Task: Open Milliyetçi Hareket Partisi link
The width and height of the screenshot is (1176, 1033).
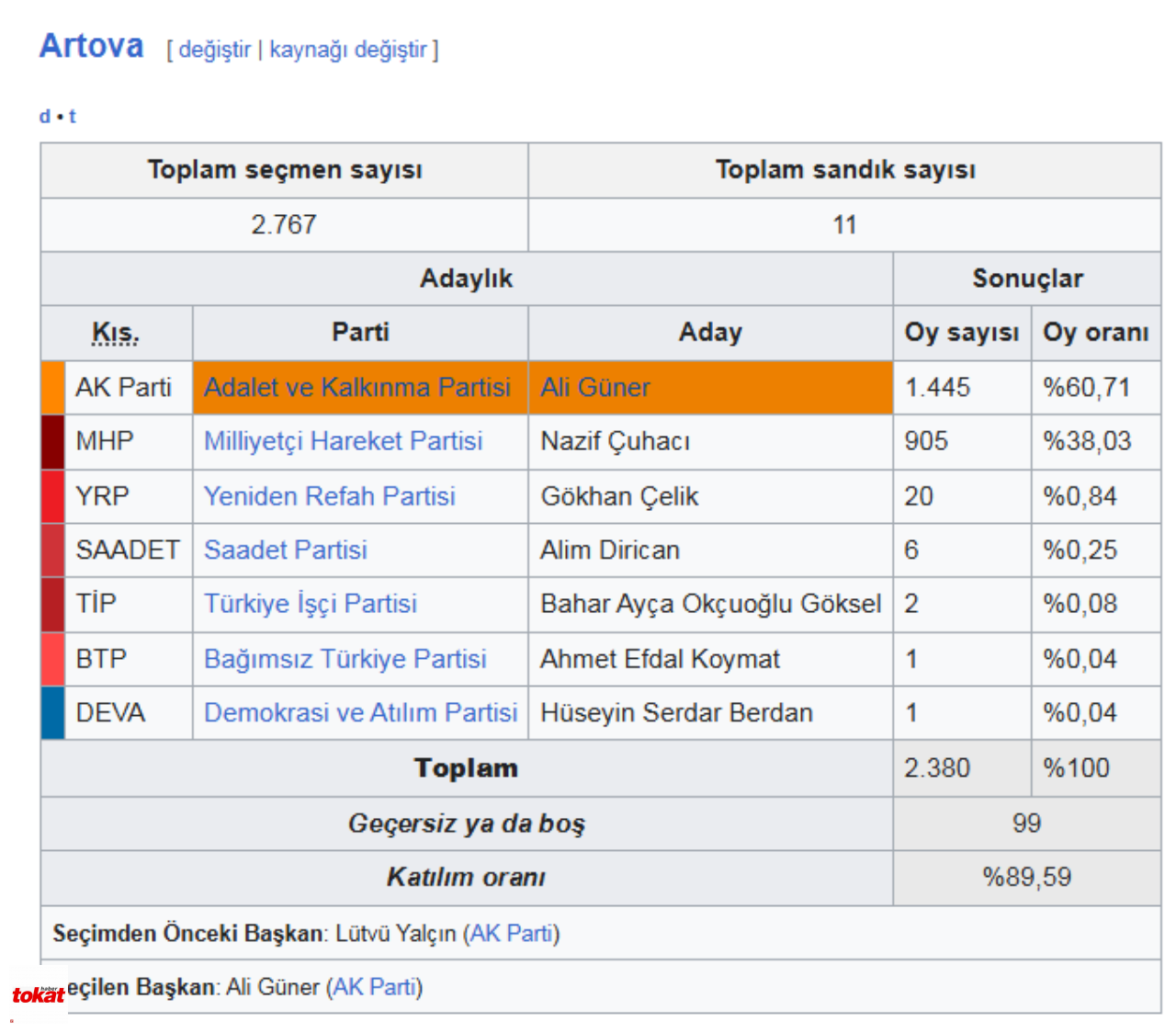Action: point(343,441)
